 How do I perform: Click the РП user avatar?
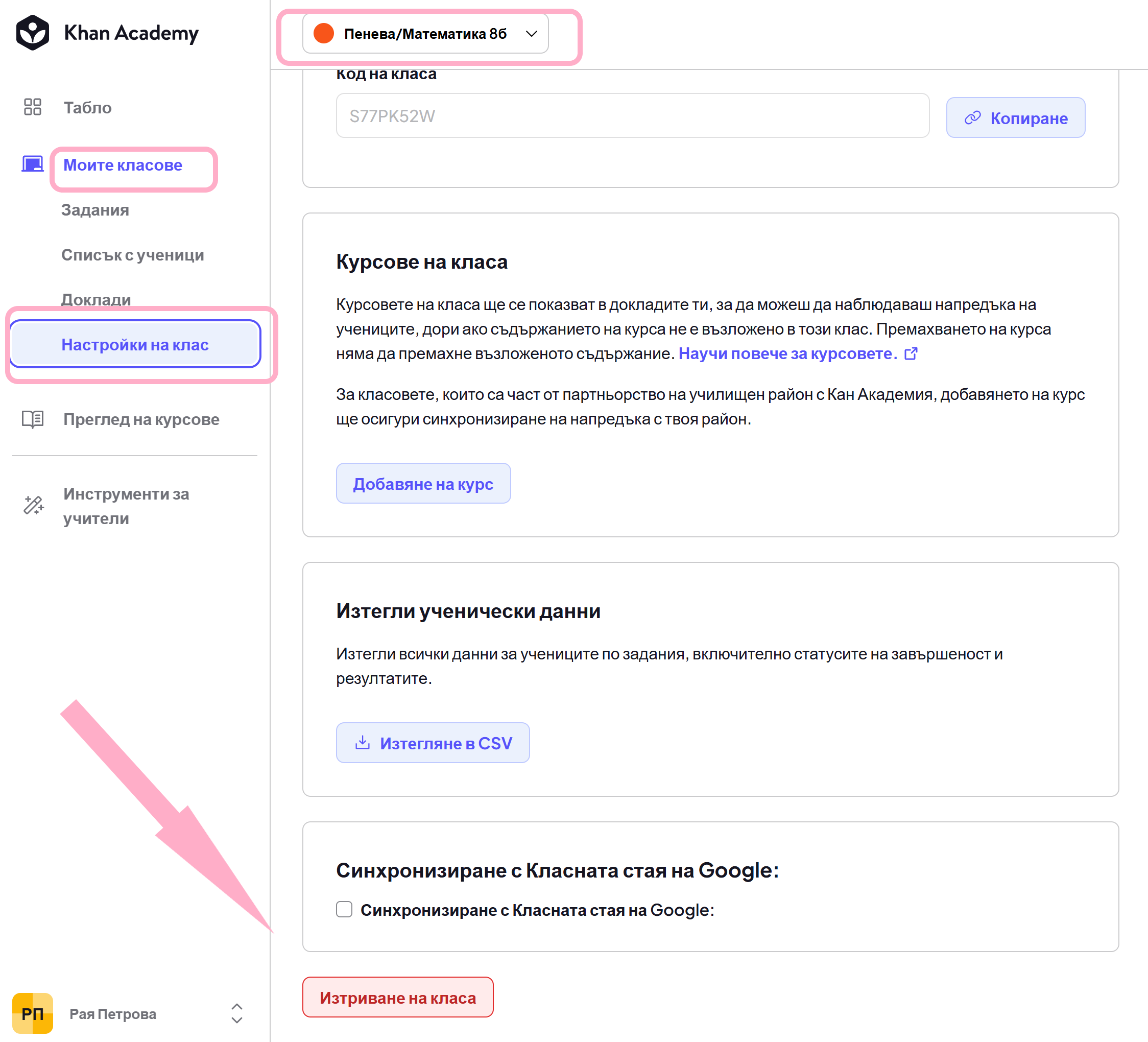click(x=33, y=1013)
